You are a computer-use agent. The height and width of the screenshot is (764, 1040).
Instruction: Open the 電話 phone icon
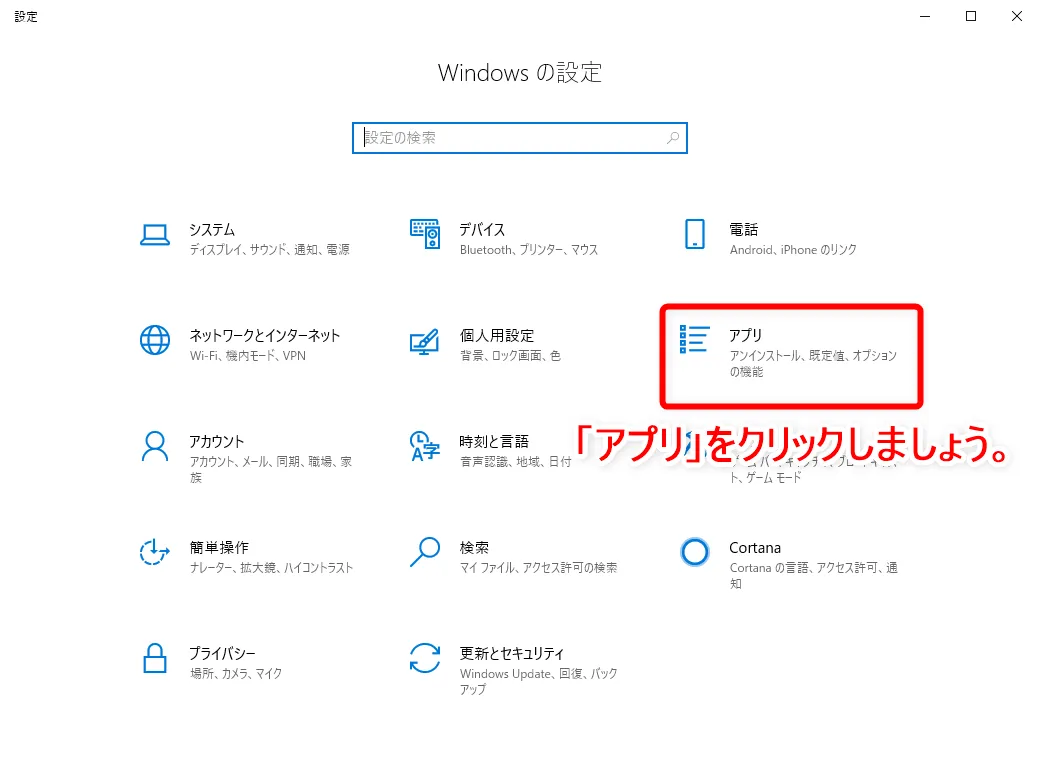pyautogui.click(x=694, y=234)
